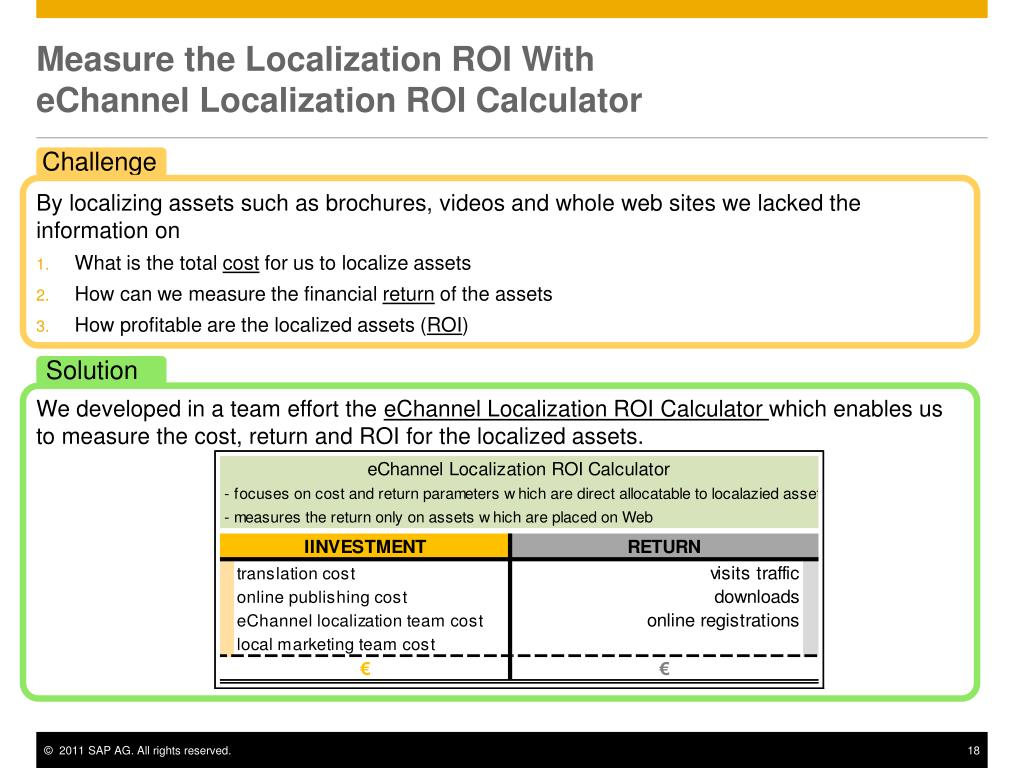
Task: Click the 'downloads' entry
Action: coord(756,597)
